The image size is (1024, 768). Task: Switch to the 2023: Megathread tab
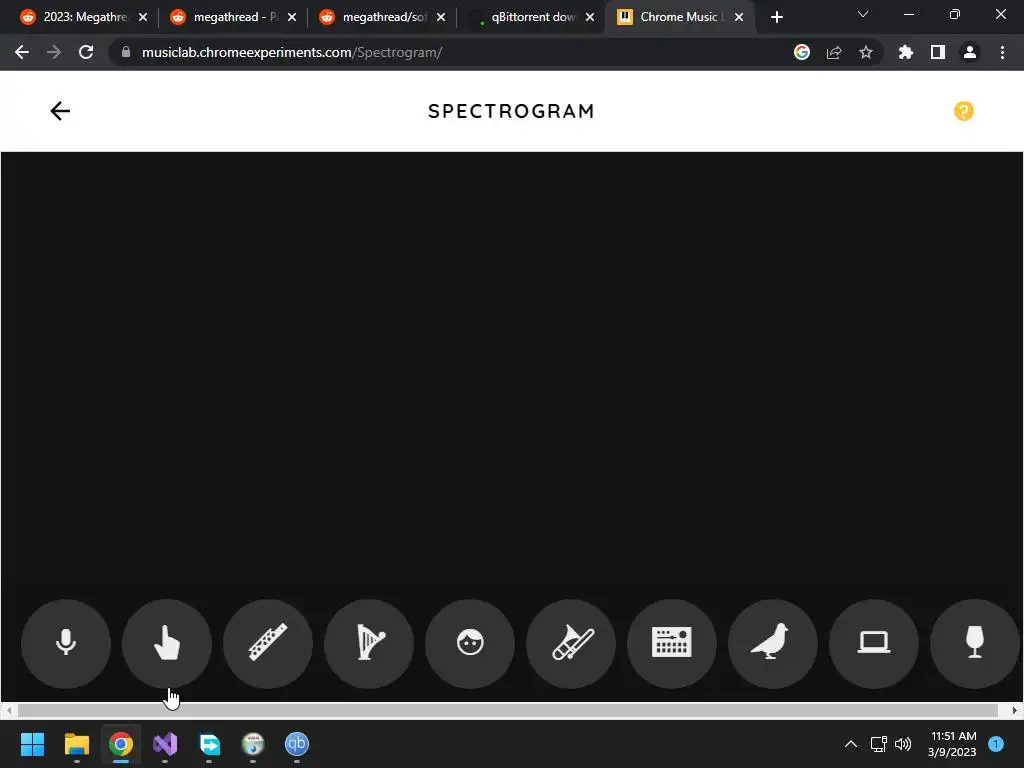coord(85,17)
